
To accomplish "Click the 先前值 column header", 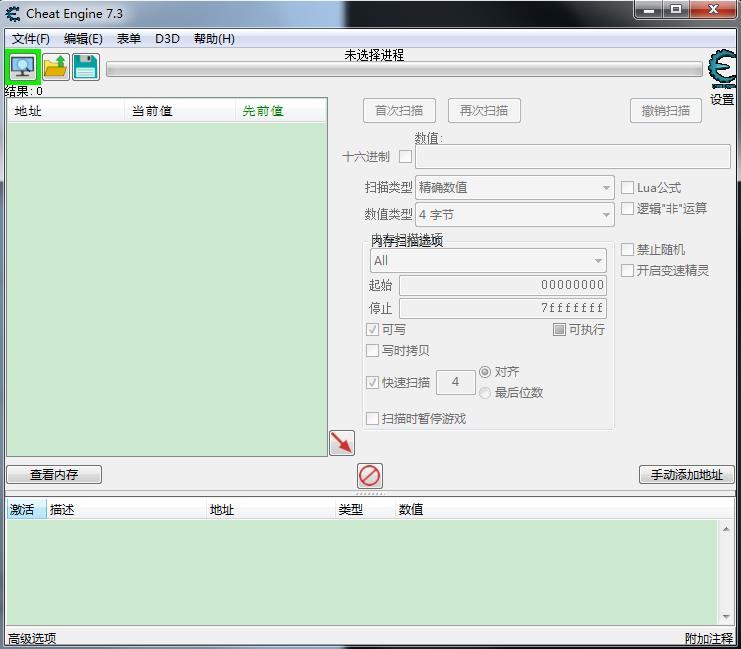I will pos(281,111).
